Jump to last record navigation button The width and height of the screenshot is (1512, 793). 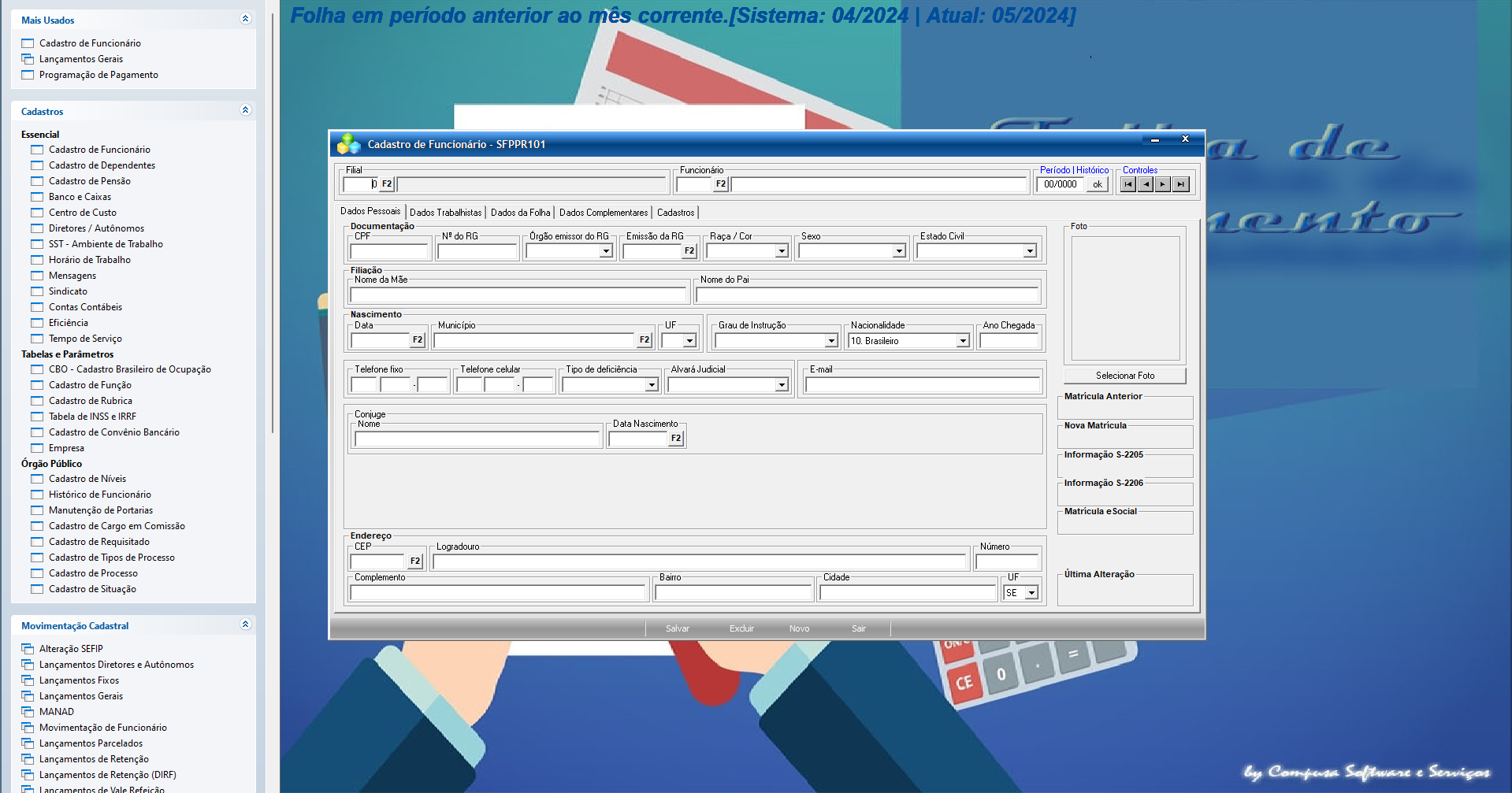click(1180, 184)
